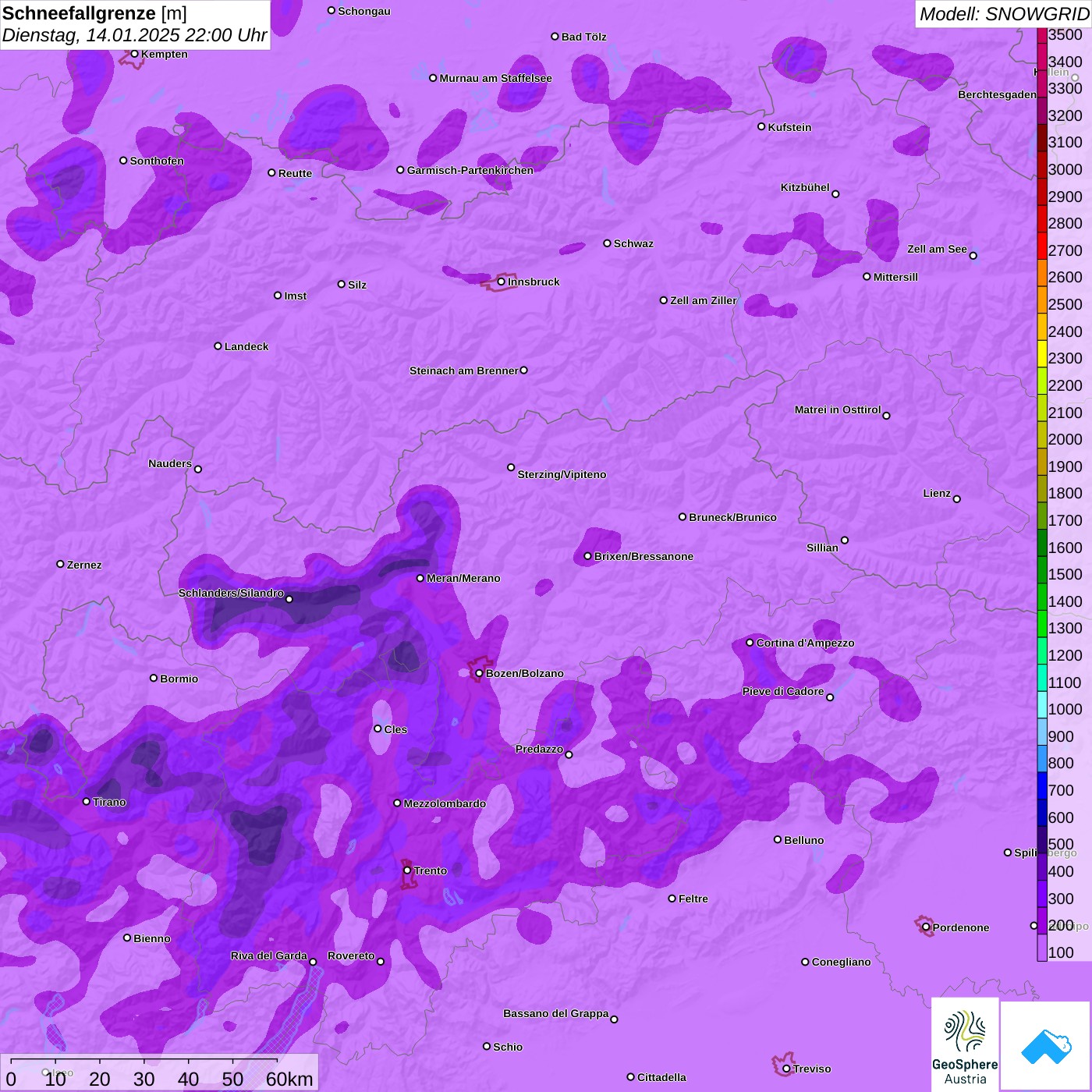Viewport: 1092px width, 1092px height.
Task: Select the Trento city marker
Action: pyautogui.click(x=407, y=870)
